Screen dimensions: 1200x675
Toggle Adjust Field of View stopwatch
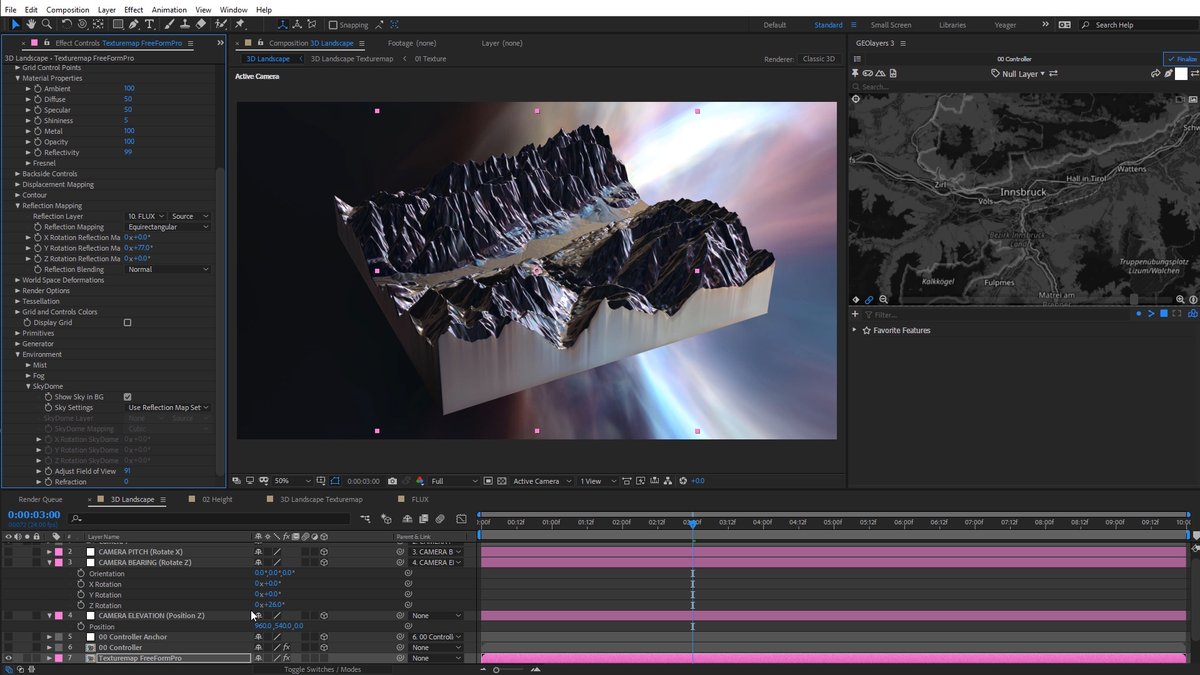click(x=48, y=471)
